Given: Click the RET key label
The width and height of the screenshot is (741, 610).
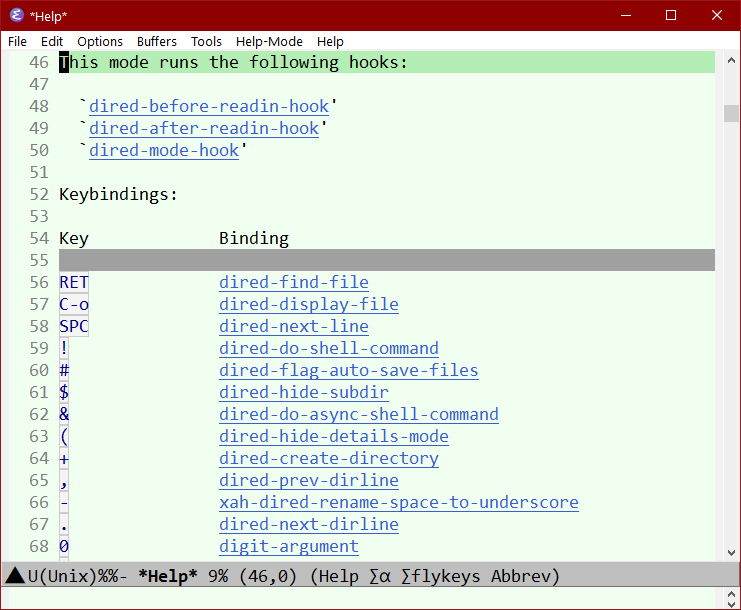Looking at the screenshot, I should click(x=74, y=282).
